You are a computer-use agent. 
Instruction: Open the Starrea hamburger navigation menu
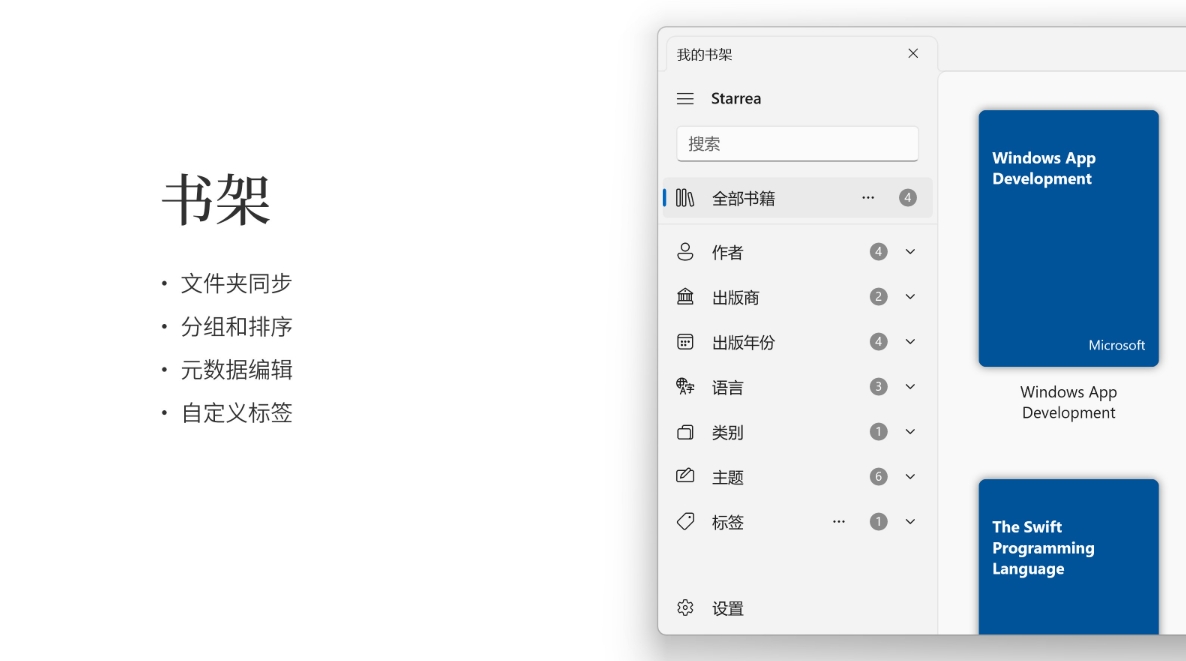[x=686, y=98]
